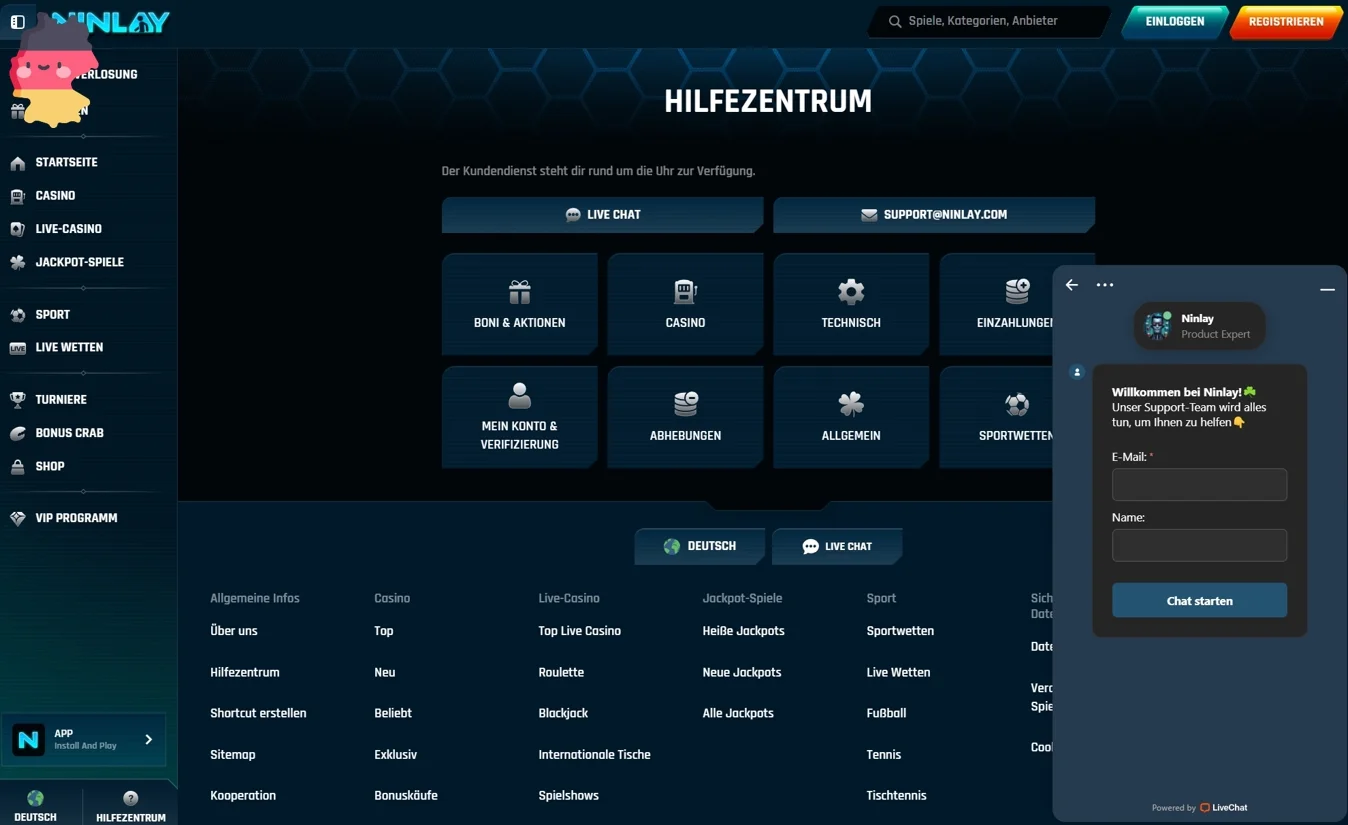1348x825 pixels.
Task: Open the Sportwetten help category icon
Action: point(1016,405)
